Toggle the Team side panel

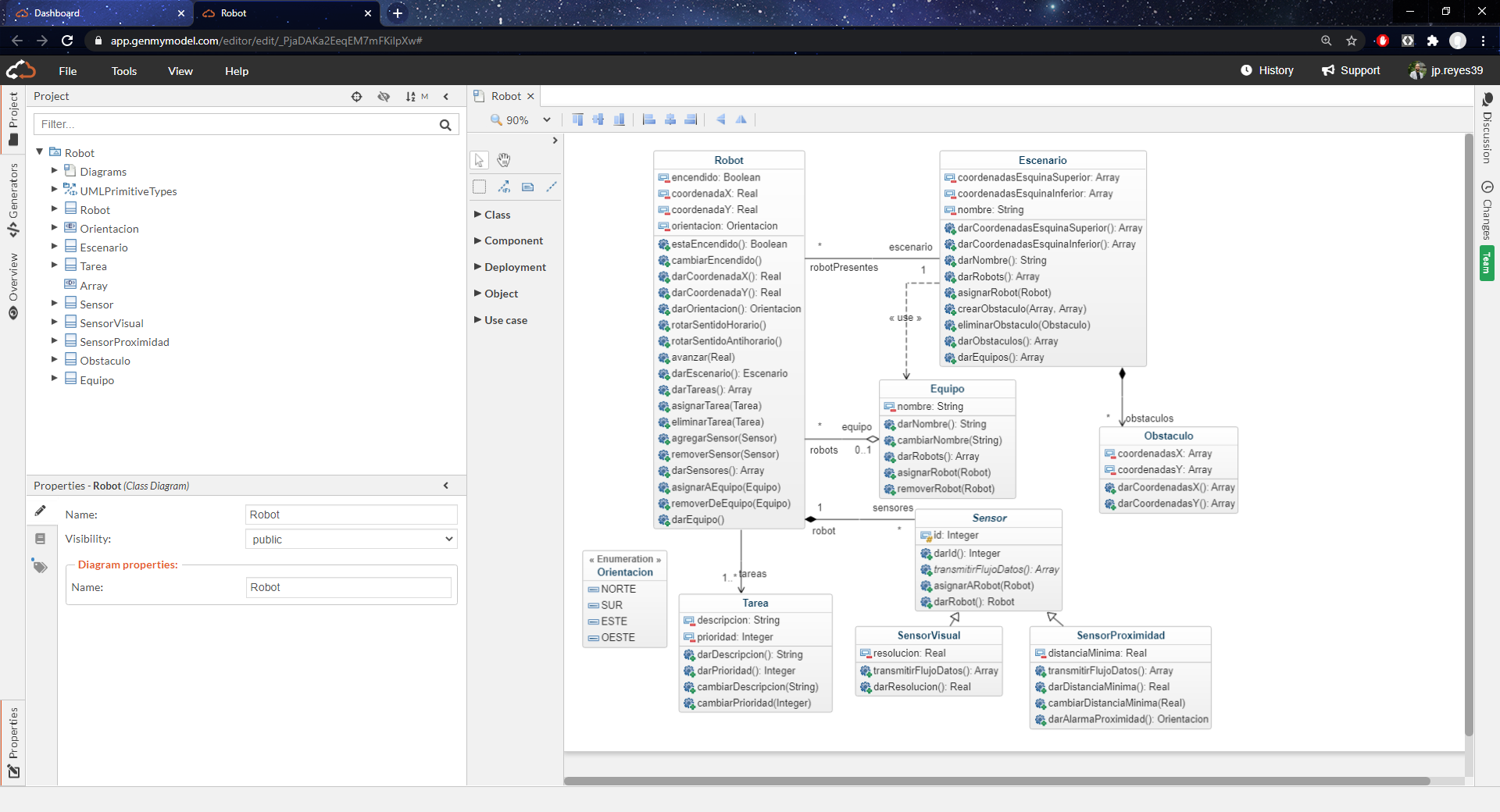(x=1487, y=263)
